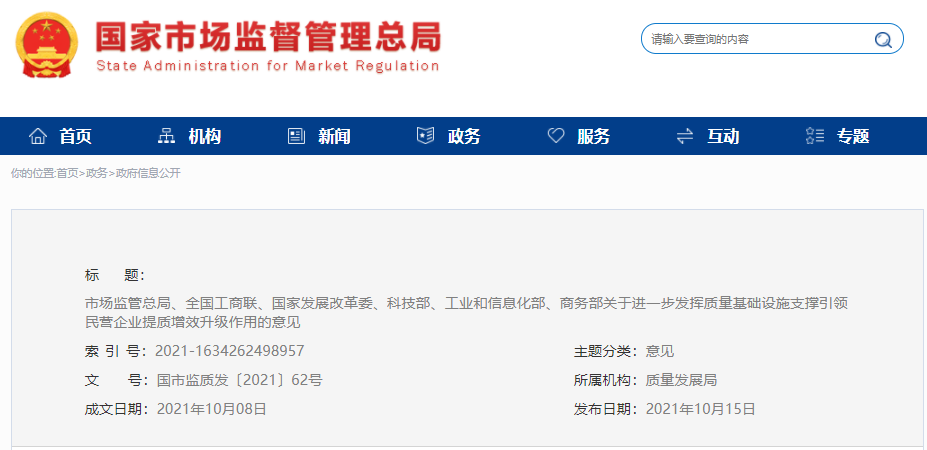Click the 索引号 label
Viewport: 927px width, 450px height.
115,351
